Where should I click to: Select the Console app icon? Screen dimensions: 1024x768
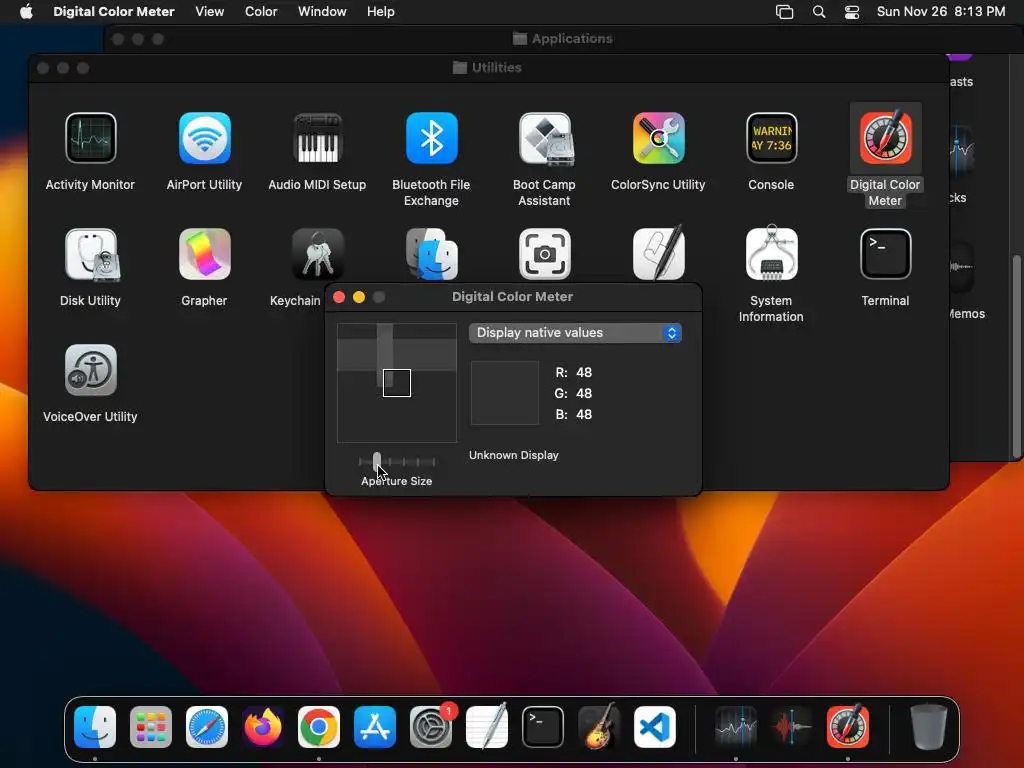point(771,138)
